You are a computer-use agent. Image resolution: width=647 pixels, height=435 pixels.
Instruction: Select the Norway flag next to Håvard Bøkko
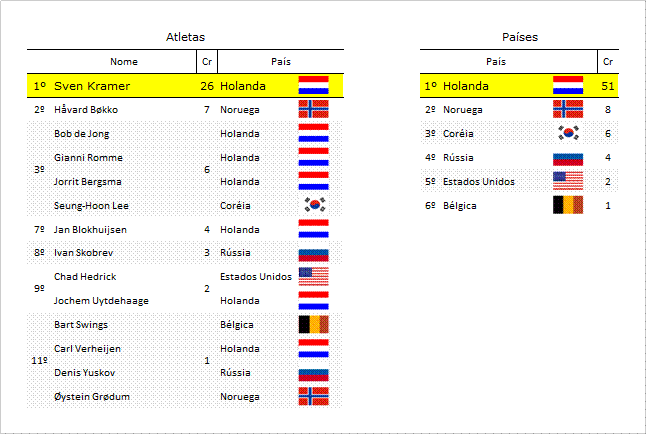point(314,109)
